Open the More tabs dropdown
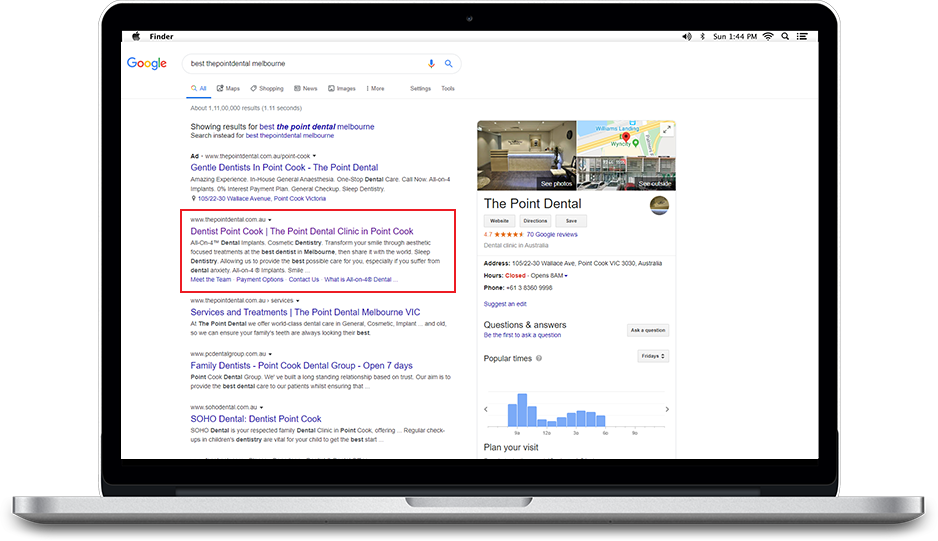 pyautogui.click(x=375, y=89)
